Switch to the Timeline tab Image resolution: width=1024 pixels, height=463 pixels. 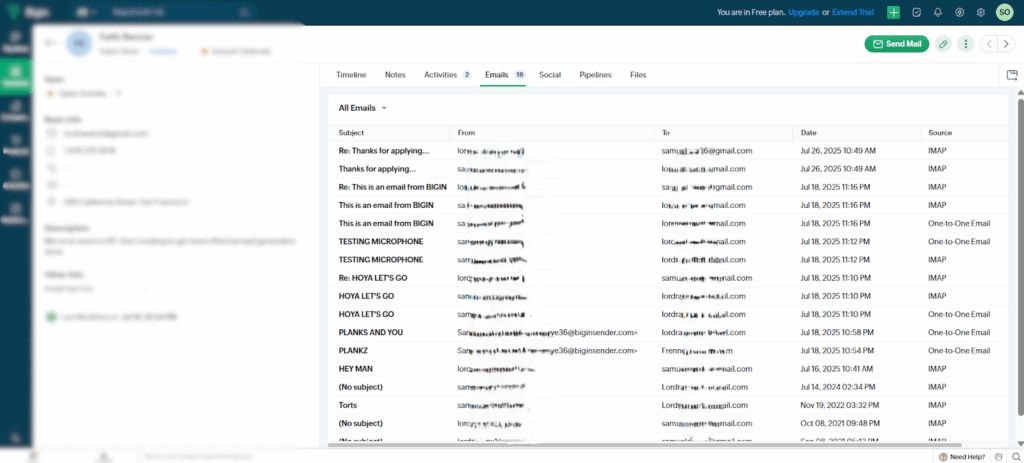click(351, 75)
